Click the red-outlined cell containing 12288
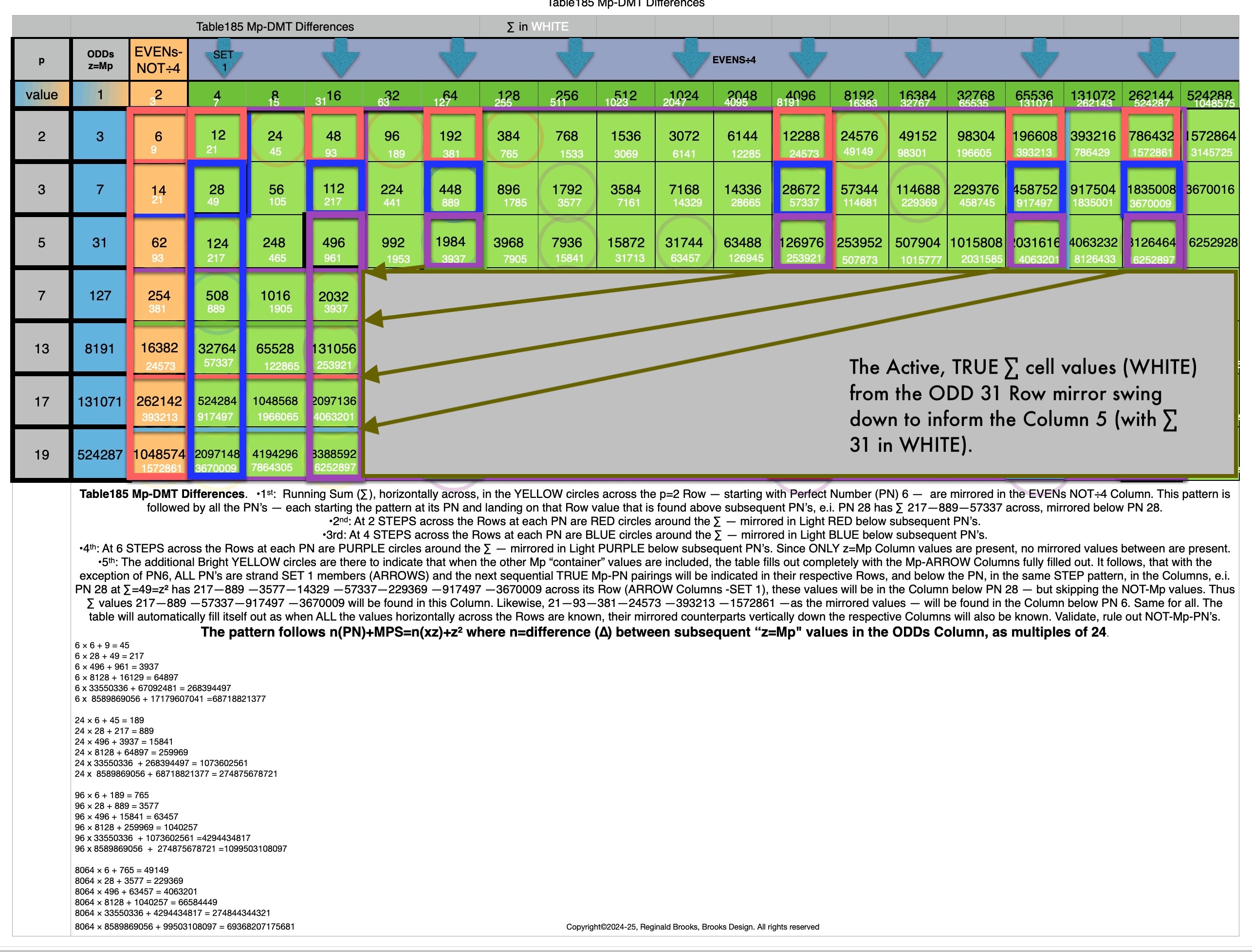This screenshot has width=1252, height=952. (x=801, y=137)
